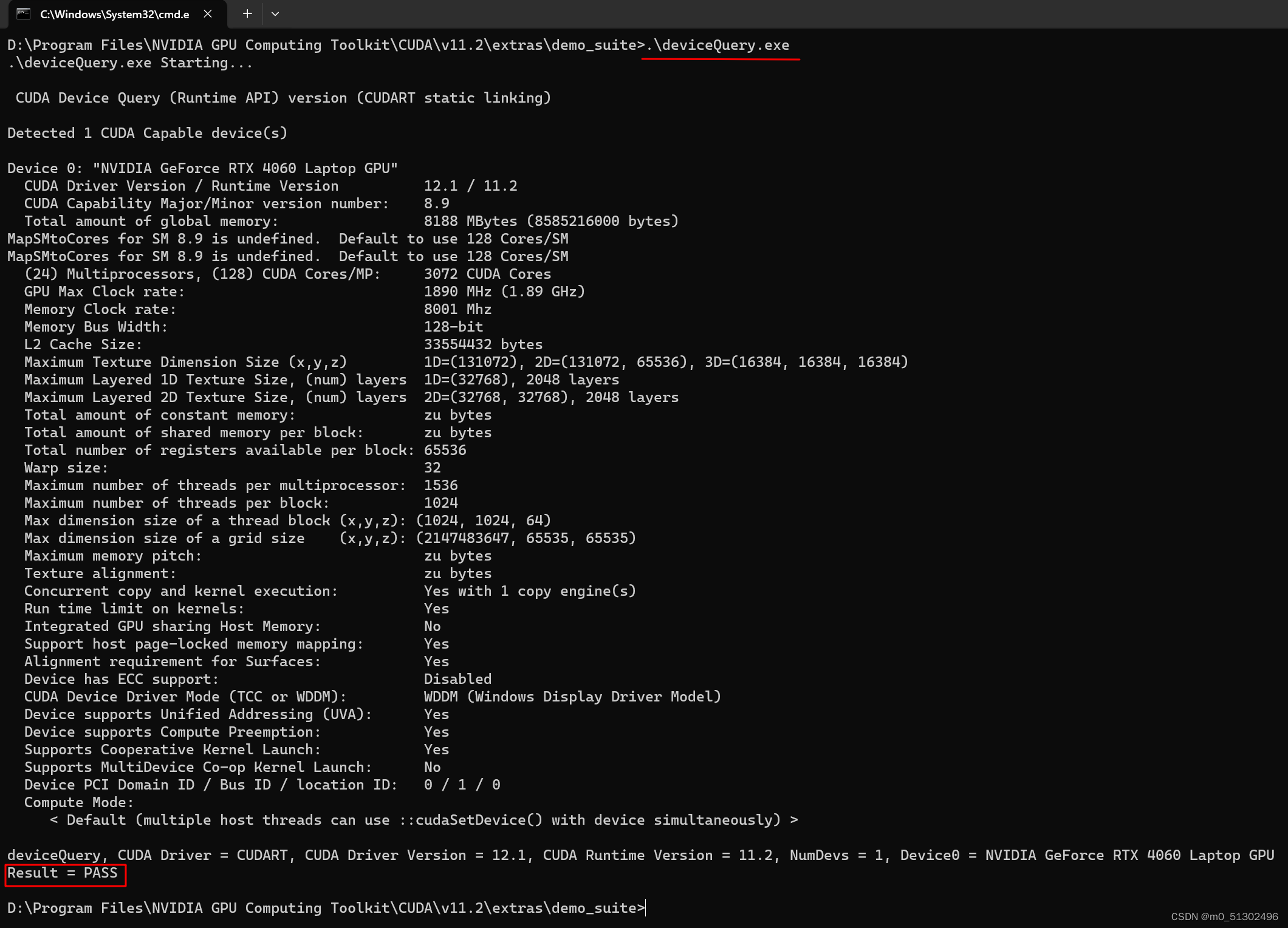1288x928 pixels.
Task: Click the underlined deviceQuery.exe command
Action: point(720,44)
